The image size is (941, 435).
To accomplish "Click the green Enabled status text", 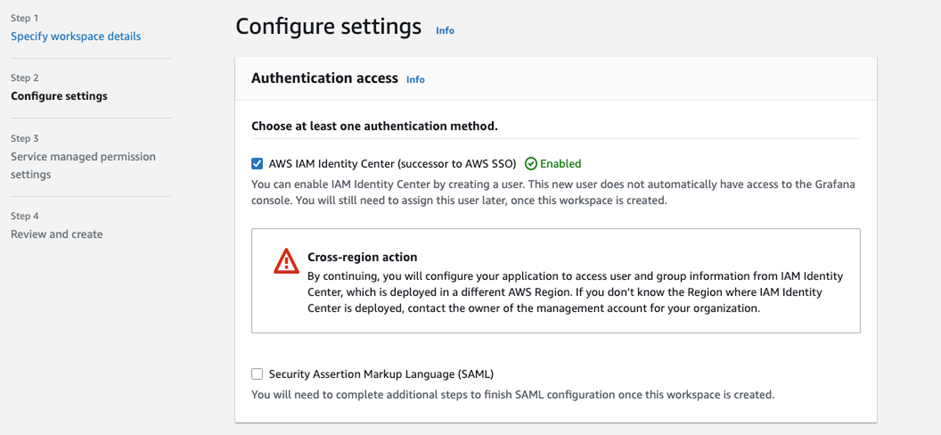I will (x=561, y=163).
